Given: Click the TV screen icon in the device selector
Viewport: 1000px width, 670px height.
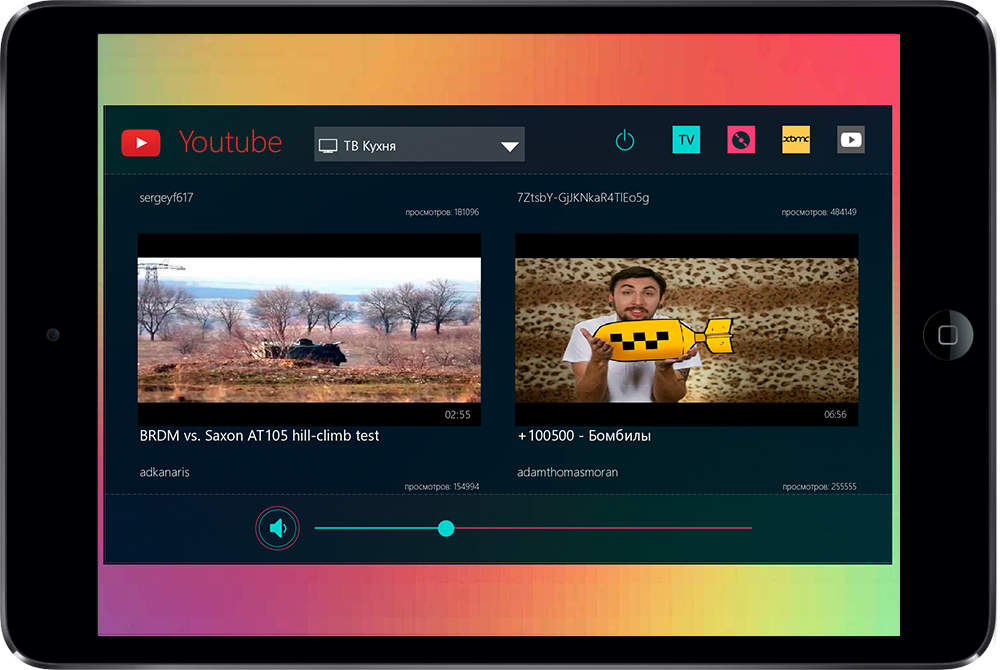Looking at the screenshot, I should coord(328,146).
